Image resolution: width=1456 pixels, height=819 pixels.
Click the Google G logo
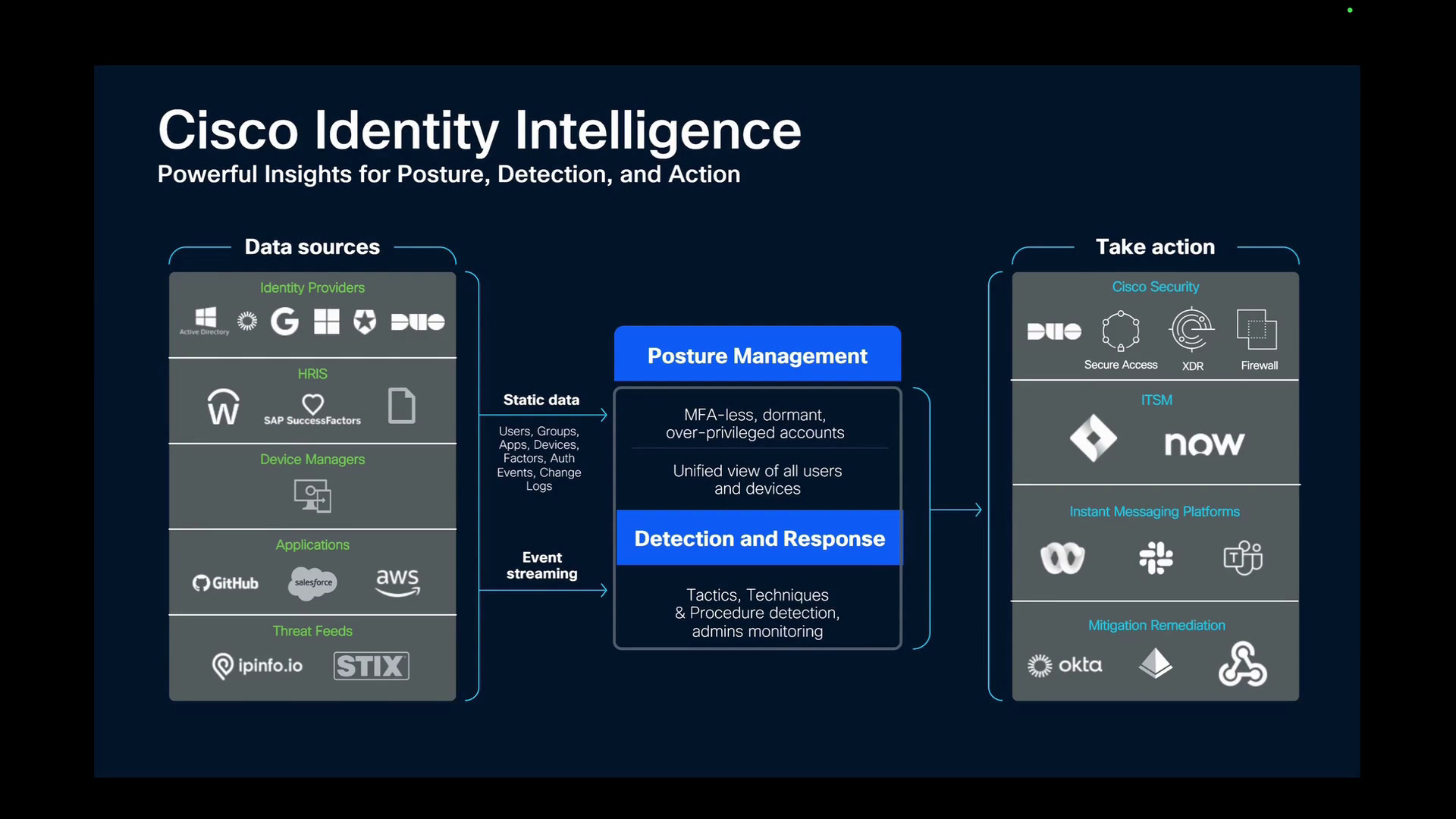tap(285, 322)
